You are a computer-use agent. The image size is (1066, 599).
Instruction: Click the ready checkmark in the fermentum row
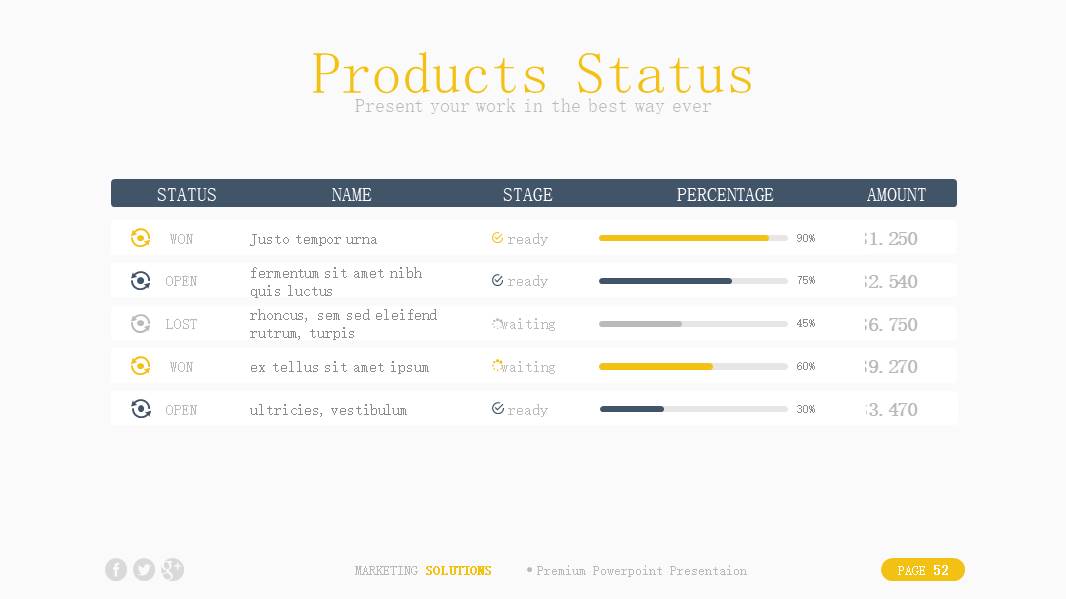[497, 281]
